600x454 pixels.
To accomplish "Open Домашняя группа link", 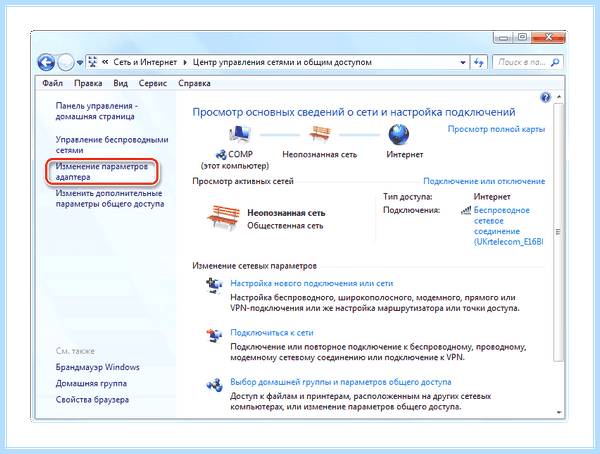I will pyautogui.click(x=91, y=383).
